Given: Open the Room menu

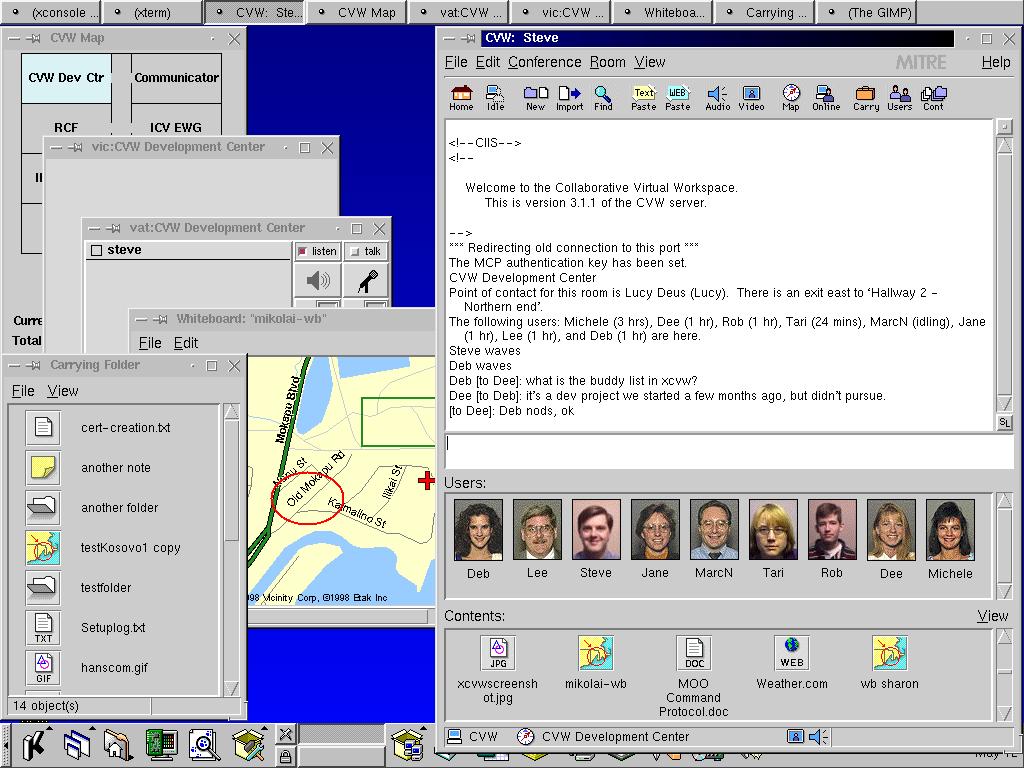Looking at the screenshot, I should (x=607, y=62).
